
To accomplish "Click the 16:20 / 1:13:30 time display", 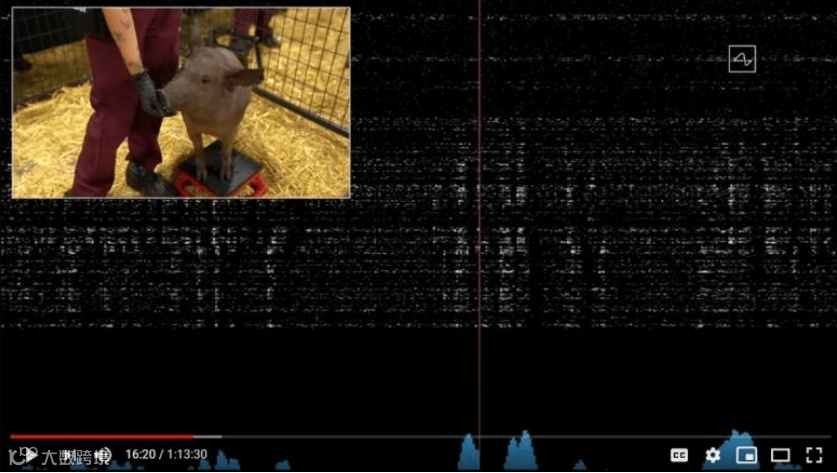I will [166, 455].
